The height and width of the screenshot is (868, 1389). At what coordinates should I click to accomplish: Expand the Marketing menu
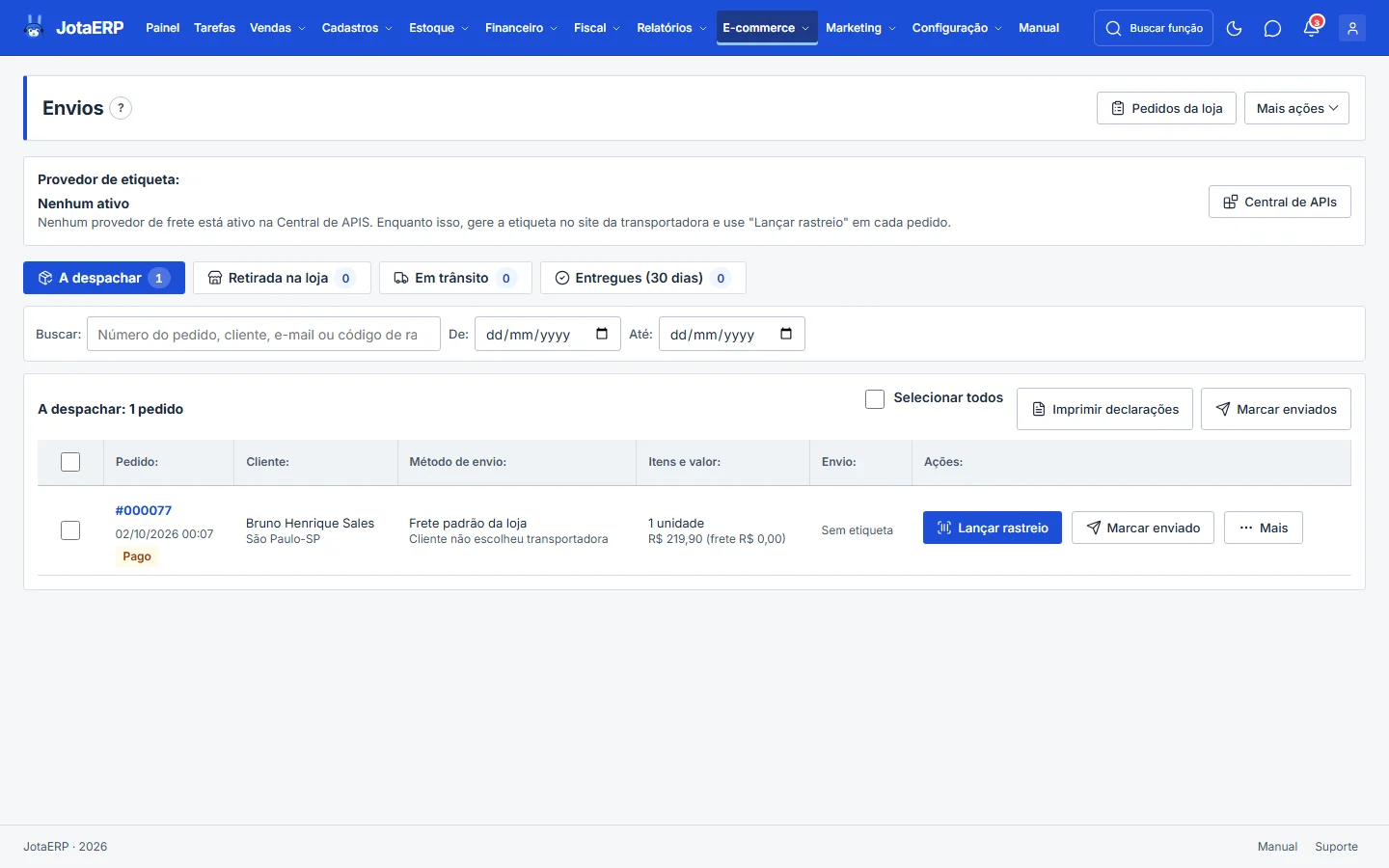(x=860, y=28)
